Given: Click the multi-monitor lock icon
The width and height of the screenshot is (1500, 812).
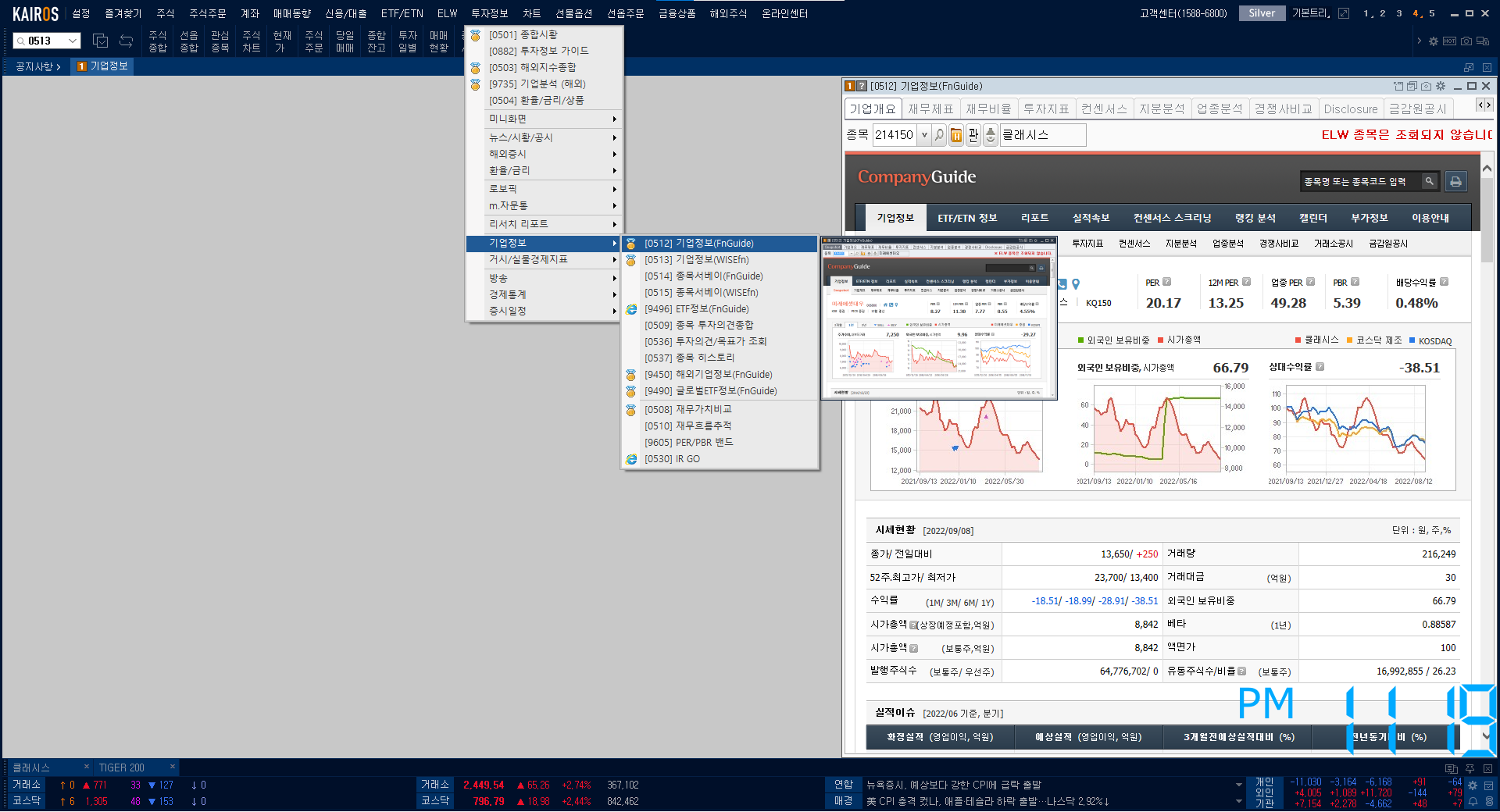Looking at the screenshot, I should pos(1483,41).
